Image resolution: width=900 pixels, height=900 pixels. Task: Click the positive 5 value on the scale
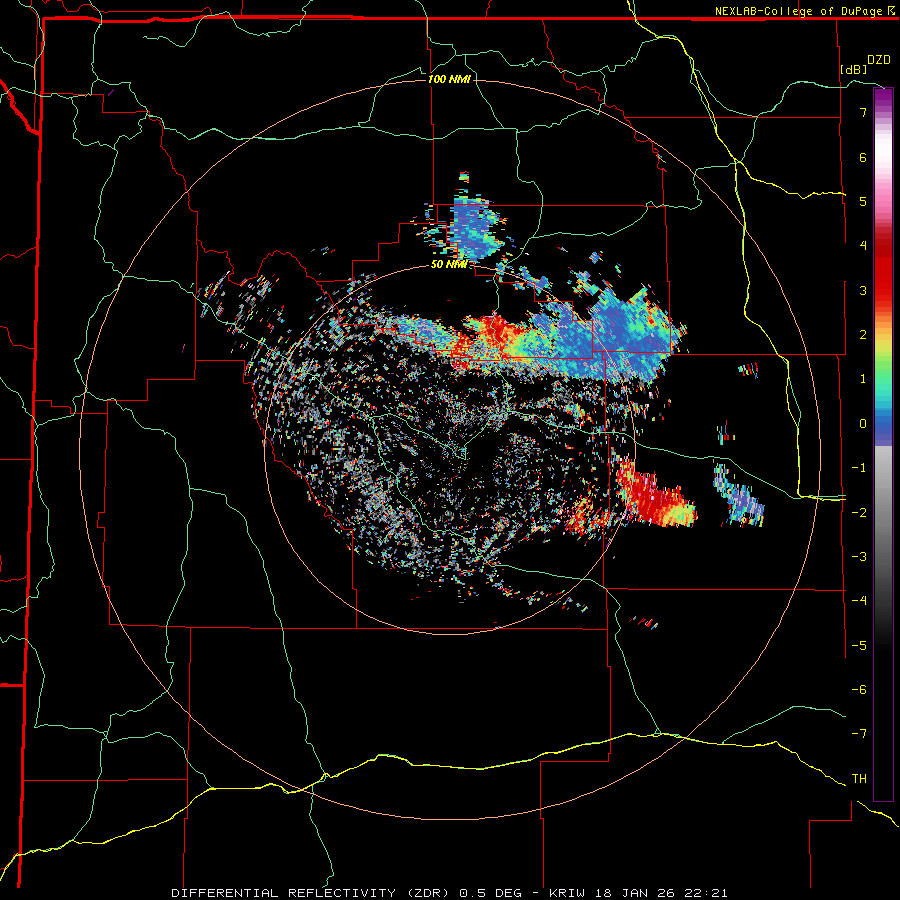point(863,201)
